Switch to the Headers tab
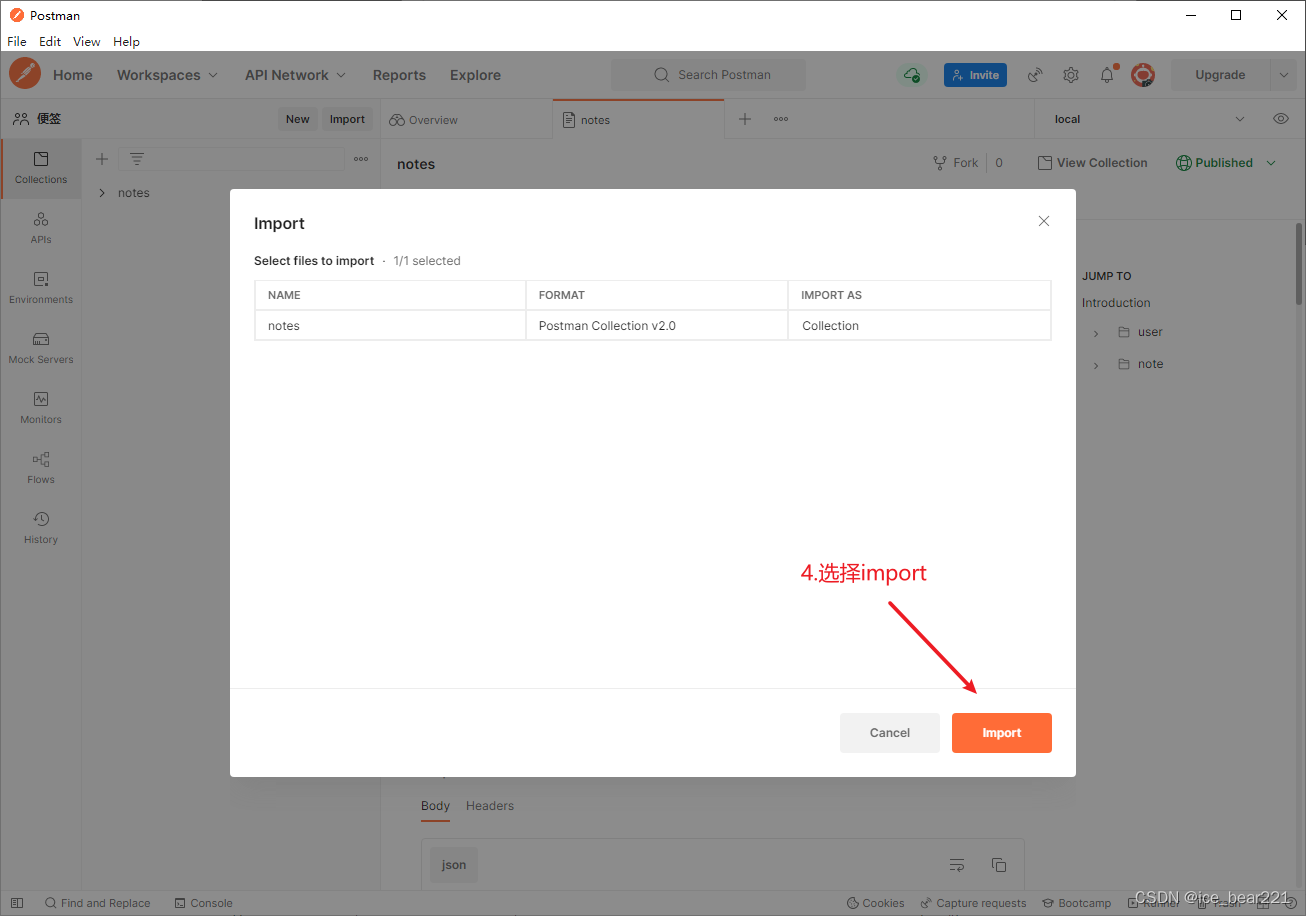 [490, 806]
